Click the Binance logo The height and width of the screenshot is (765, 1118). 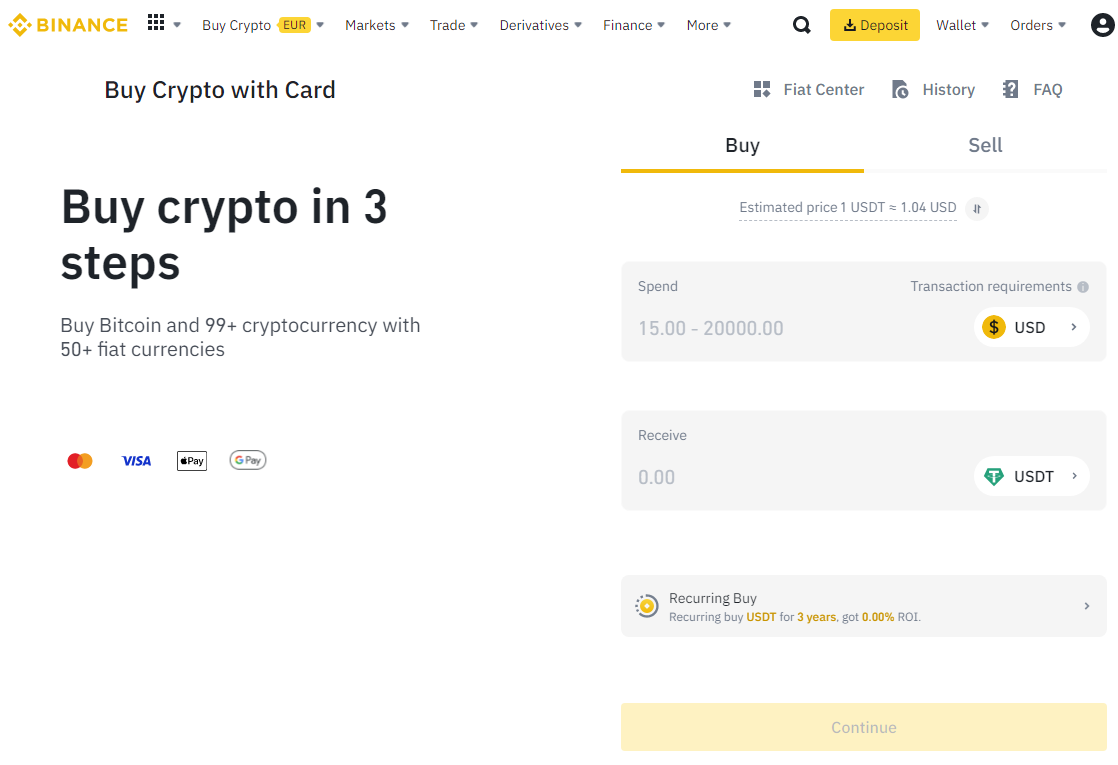click(68, 25)
